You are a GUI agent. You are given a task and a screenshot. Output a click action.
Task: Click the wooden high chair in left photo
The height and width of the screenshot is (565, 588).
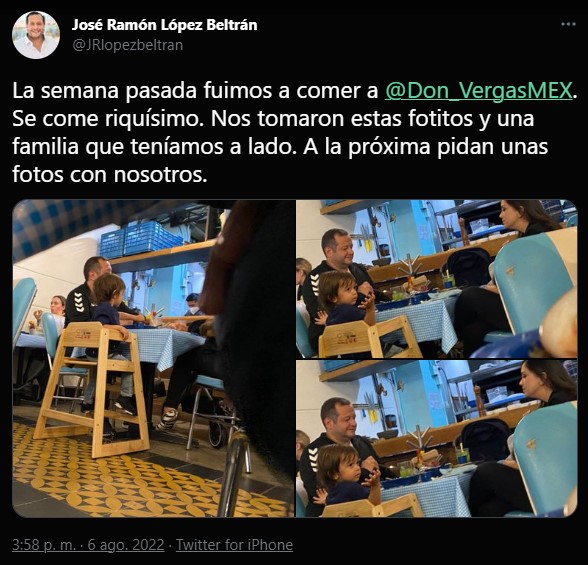(x=94, y=388)
